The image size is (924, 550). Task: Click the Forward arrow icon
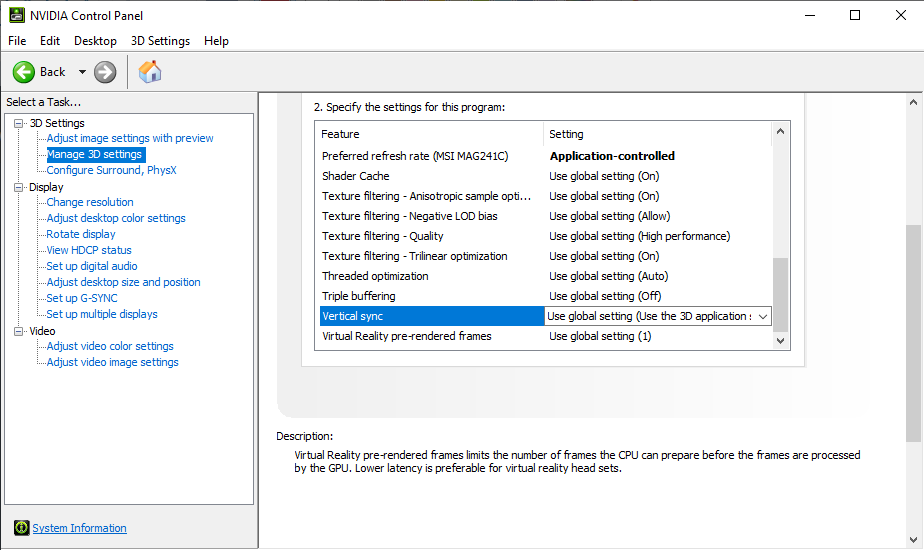[x=105, y=72]
